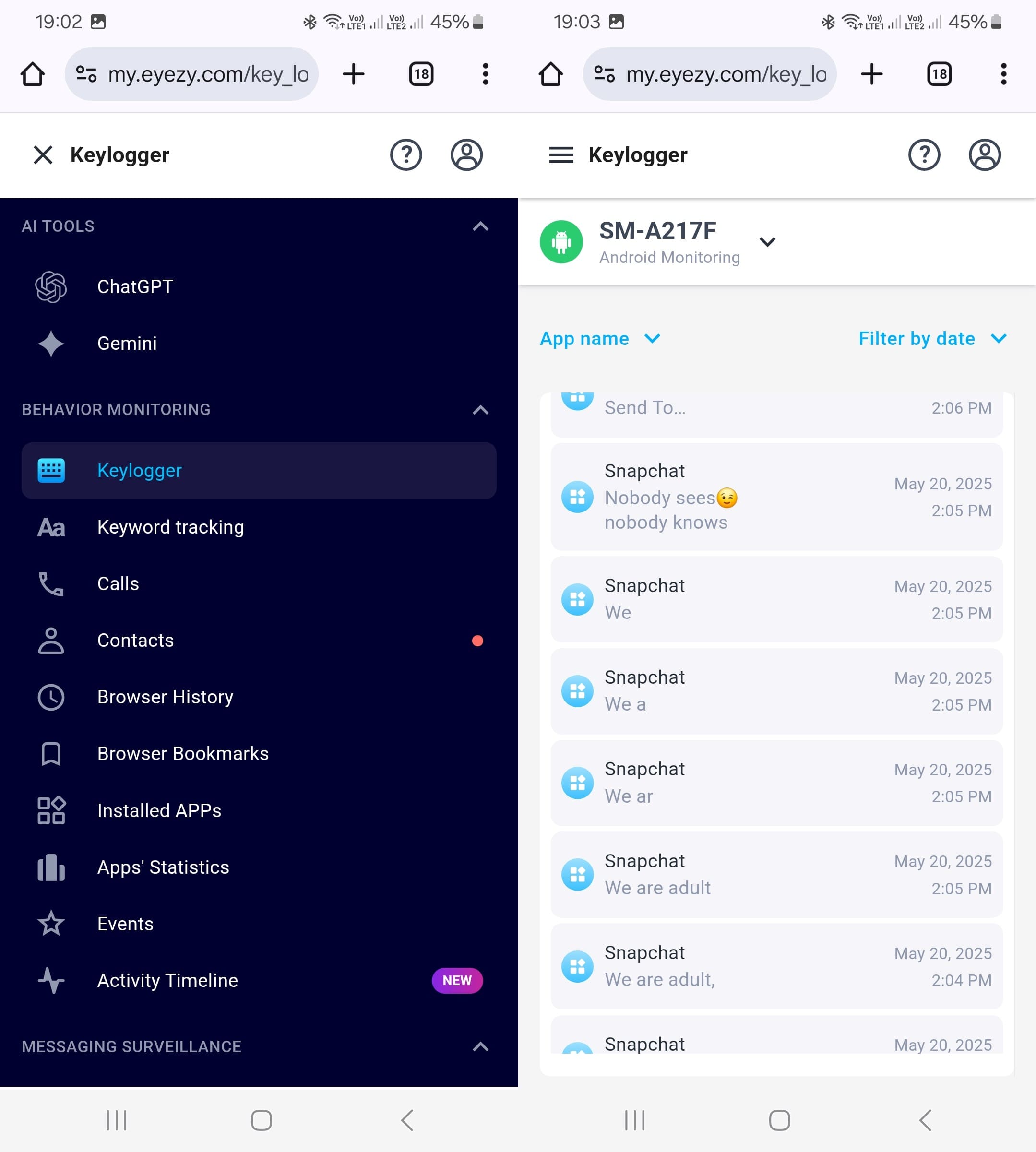
Task: Open Calls from the phone icon
Action: pos(51,583)
